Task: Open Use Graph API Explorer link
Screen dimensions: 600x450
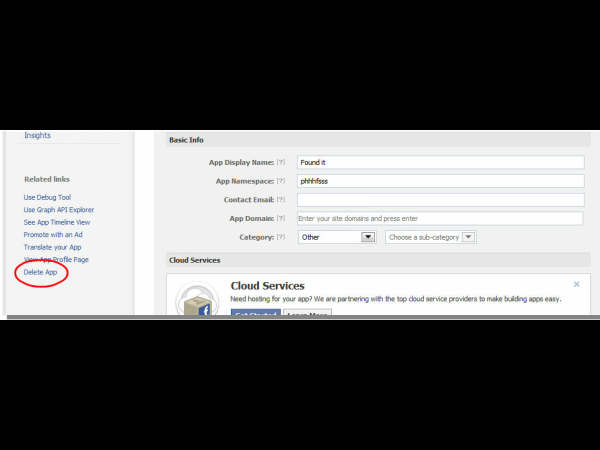Action: 59,210
